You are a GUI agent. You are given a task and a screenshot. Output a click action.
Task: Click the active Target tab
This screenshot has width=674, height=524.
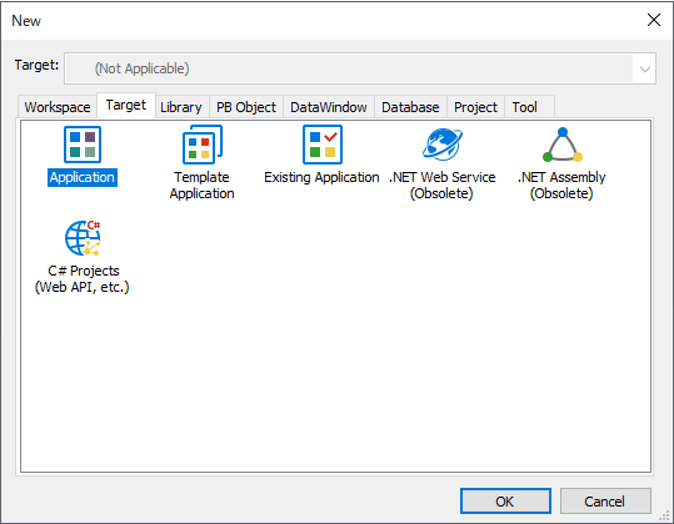(x=126, y=105)
